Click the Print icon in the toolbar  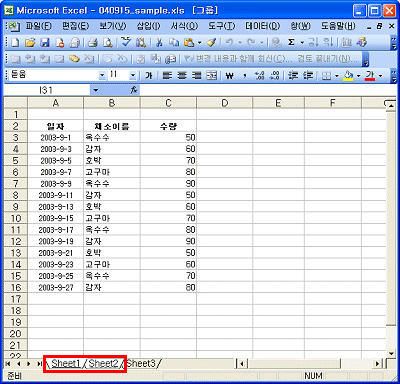92,42
